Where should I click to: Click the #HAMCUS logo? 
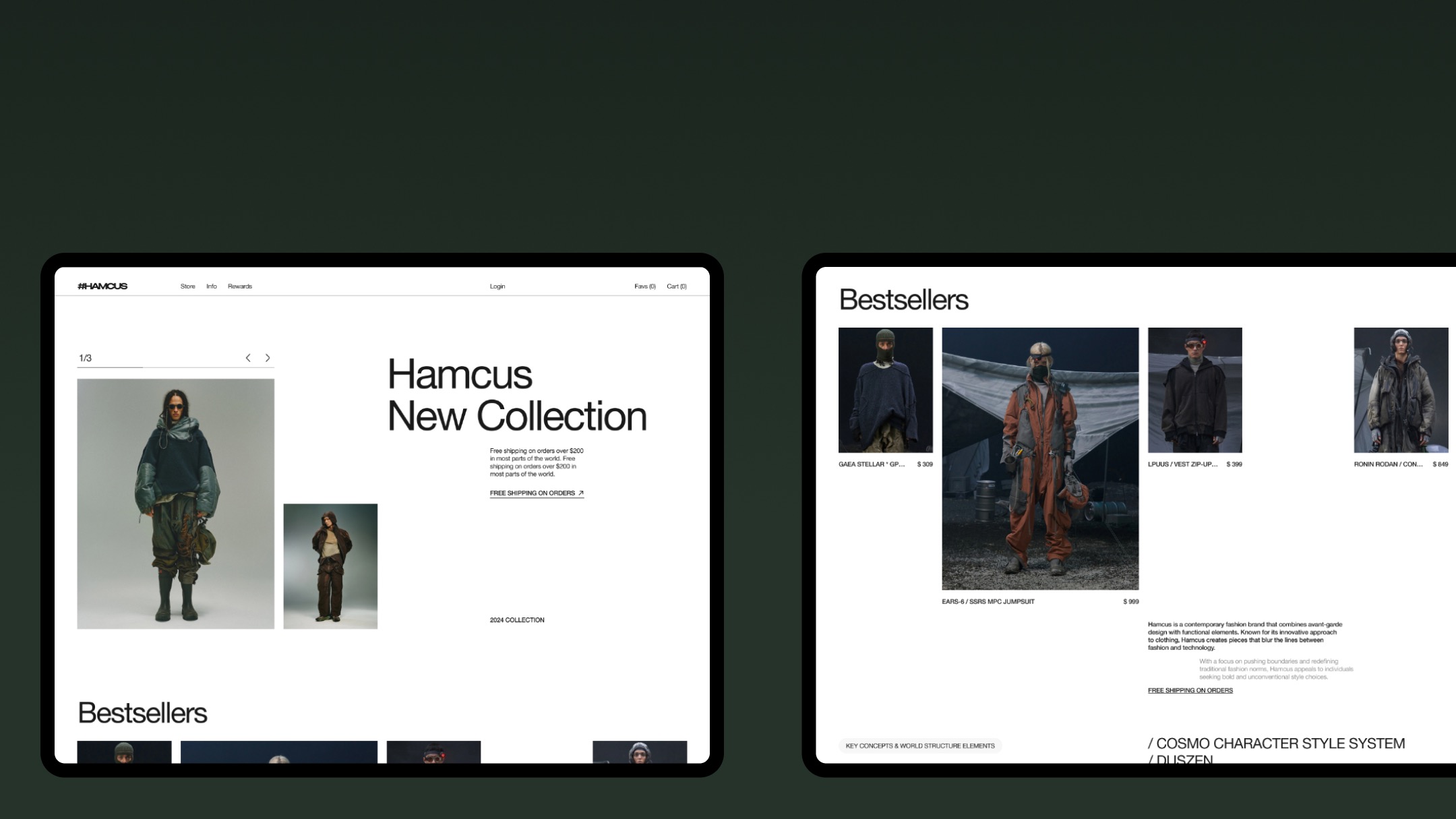click(102, 286)
